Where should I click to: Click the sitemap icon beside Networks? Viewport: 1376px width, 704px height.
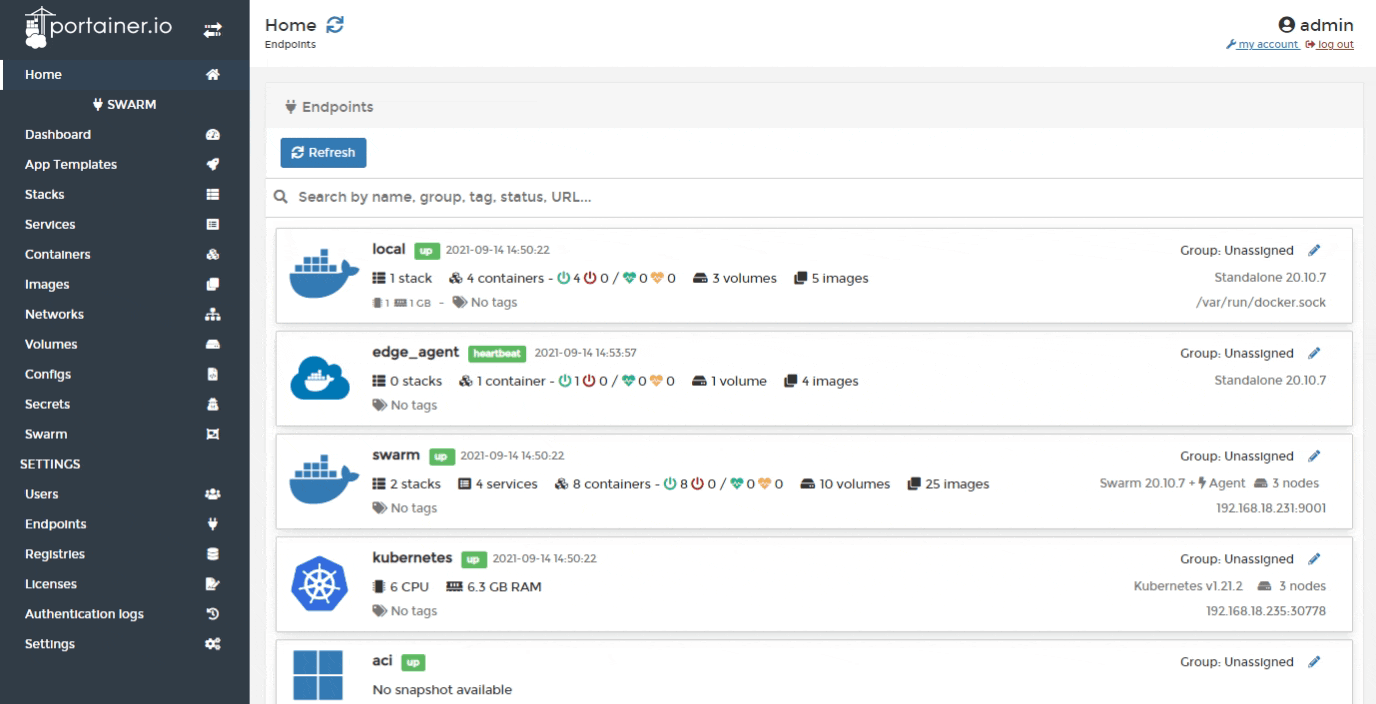[x=212, y=315]
